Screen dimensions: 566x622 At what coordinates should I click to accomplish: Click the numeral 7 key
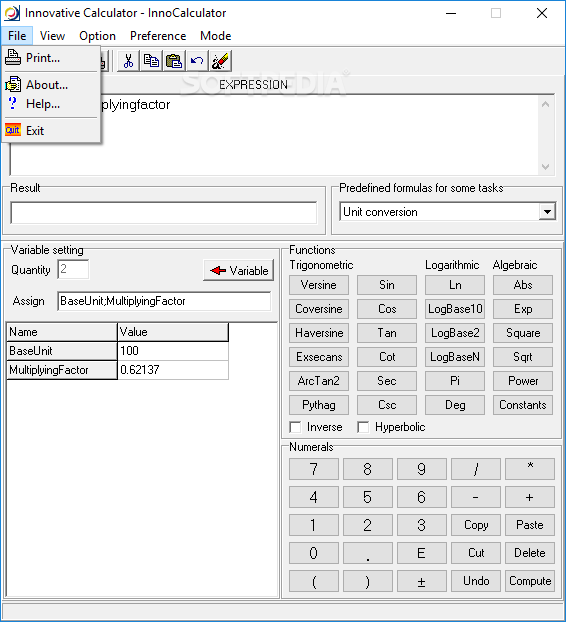pos(314,469)
